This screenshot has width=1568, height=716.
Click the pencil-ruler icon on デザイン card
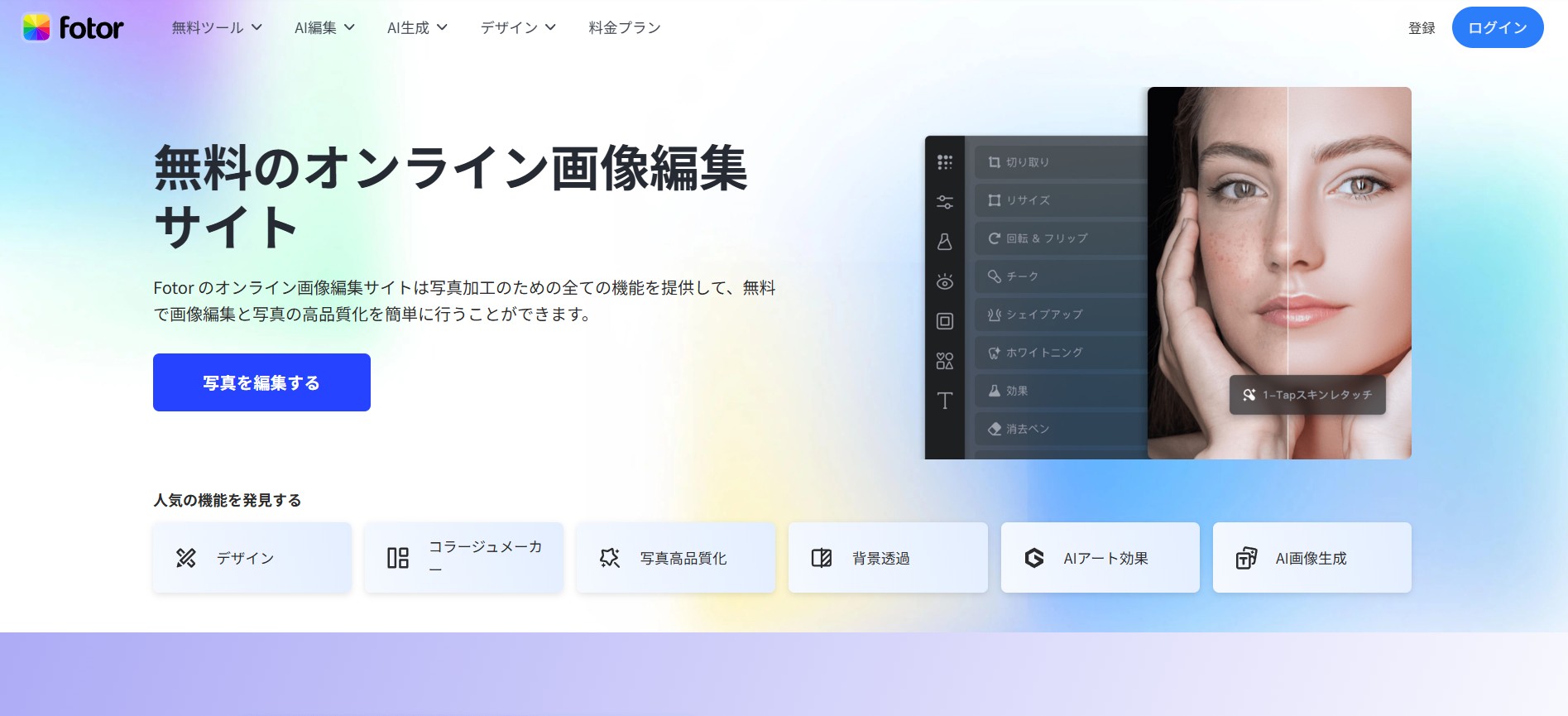[x=186, y=558]
